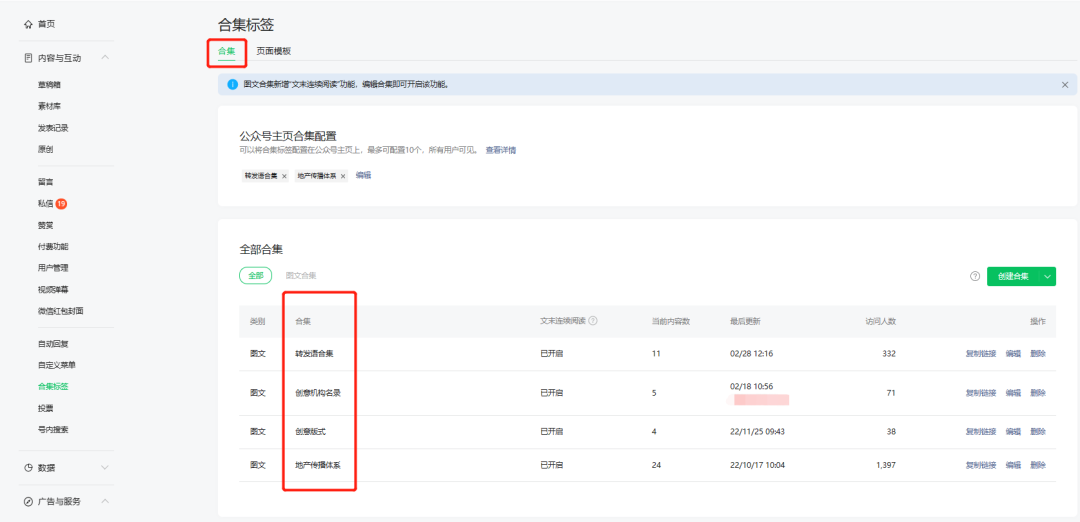Click 复制链接 for 转发语合集 row

click(x=980, y=354)
